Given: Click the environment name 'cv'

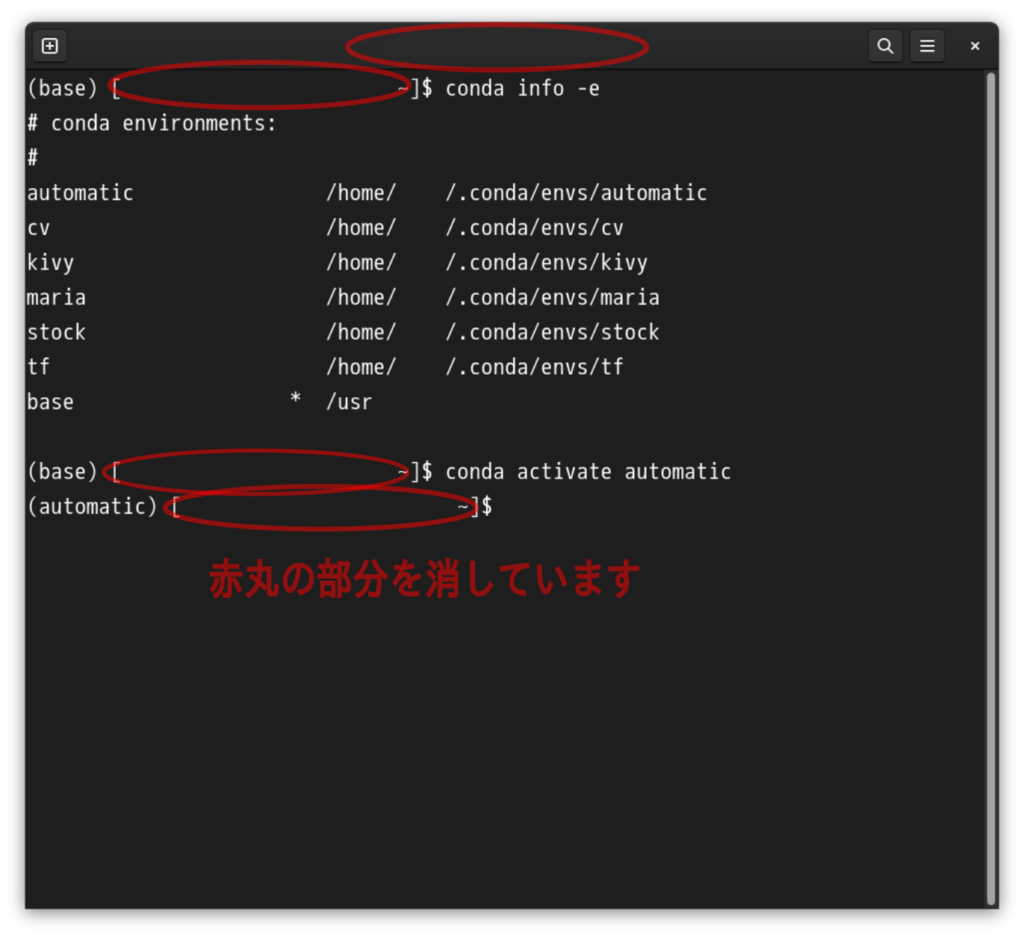Looking at the screenshot, I should pyautogui.click(x=39, y=228).
